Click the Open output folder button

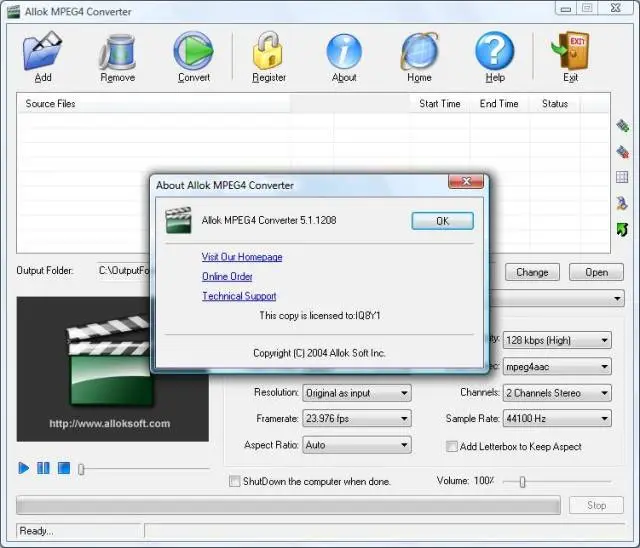[x=596, y=272]
